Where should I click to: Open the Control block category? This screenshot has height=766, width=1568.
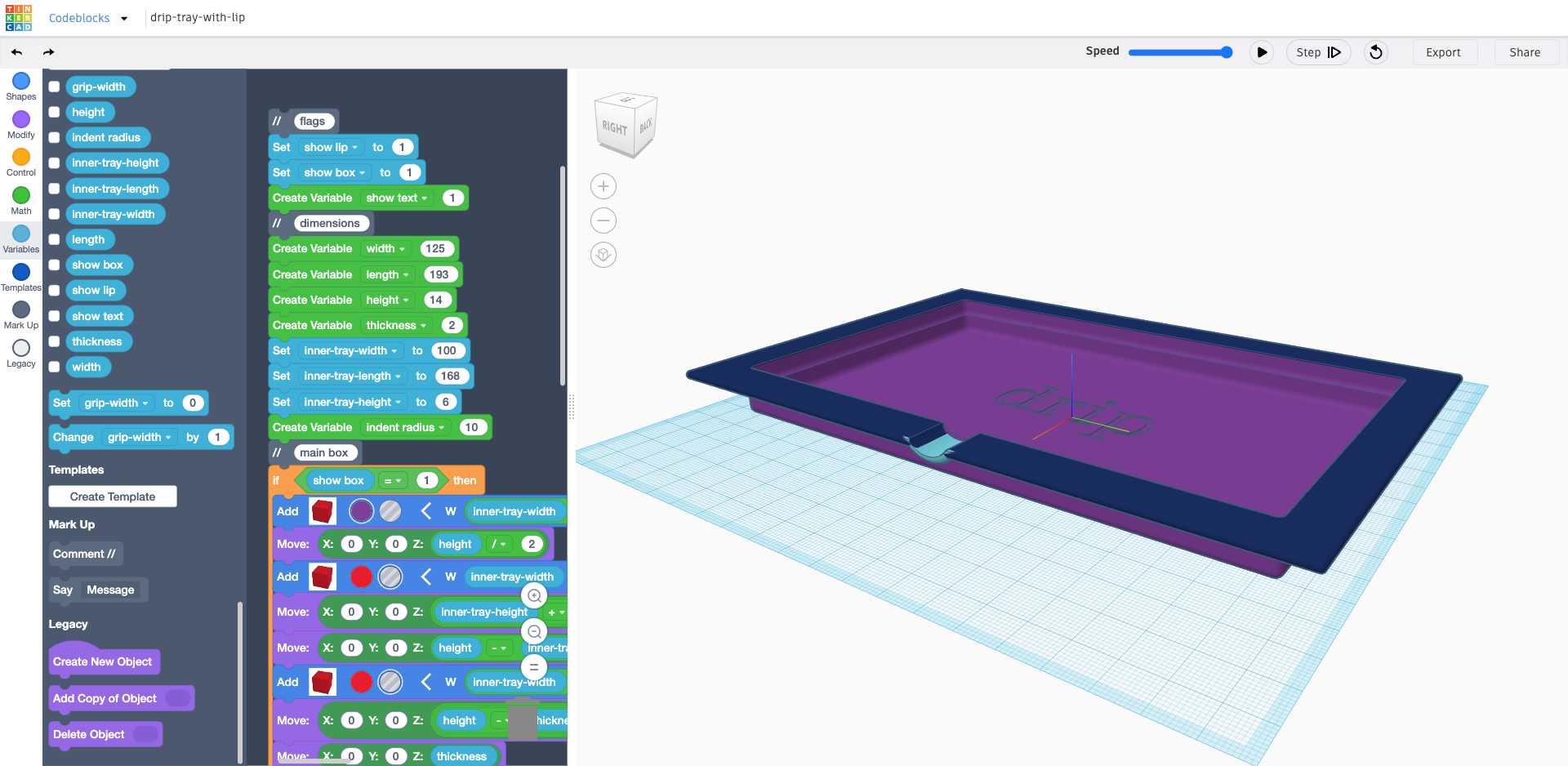[x=21, y=162]
